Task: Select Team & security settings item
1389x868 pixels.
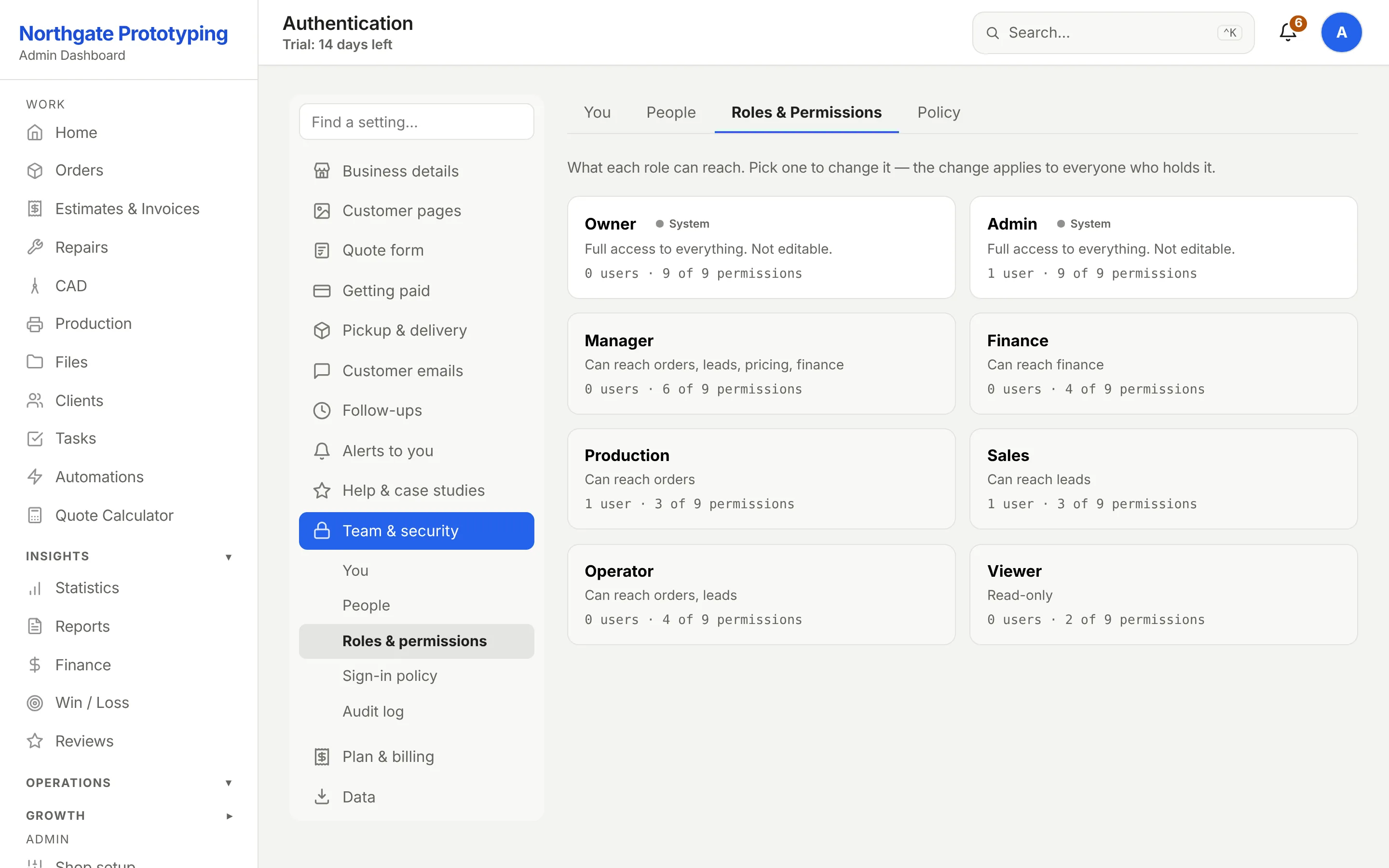Action: coord(417,531)
